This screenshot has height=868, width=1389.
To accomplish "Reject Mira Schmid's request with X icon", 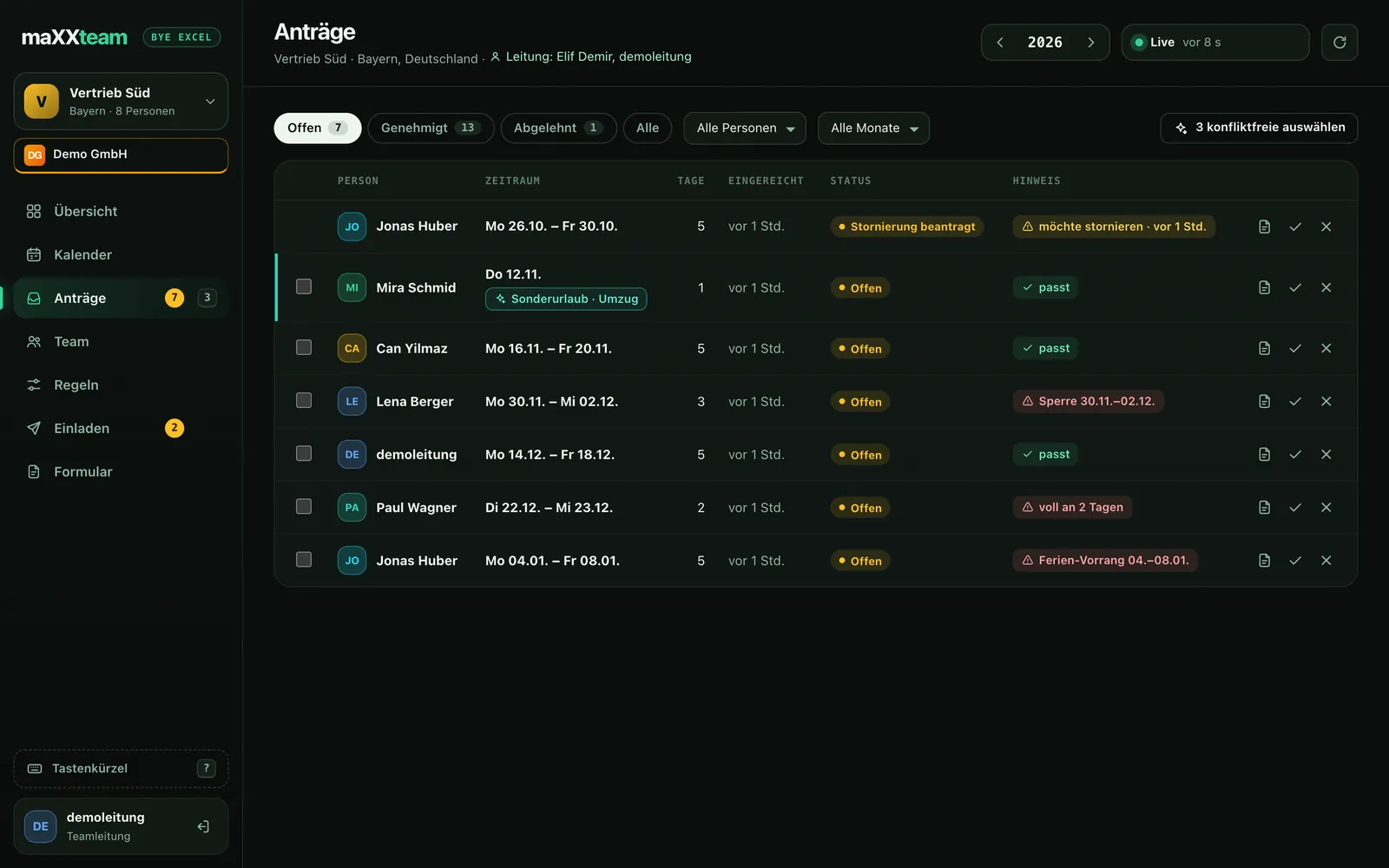I will click(x=1326, y=287).
